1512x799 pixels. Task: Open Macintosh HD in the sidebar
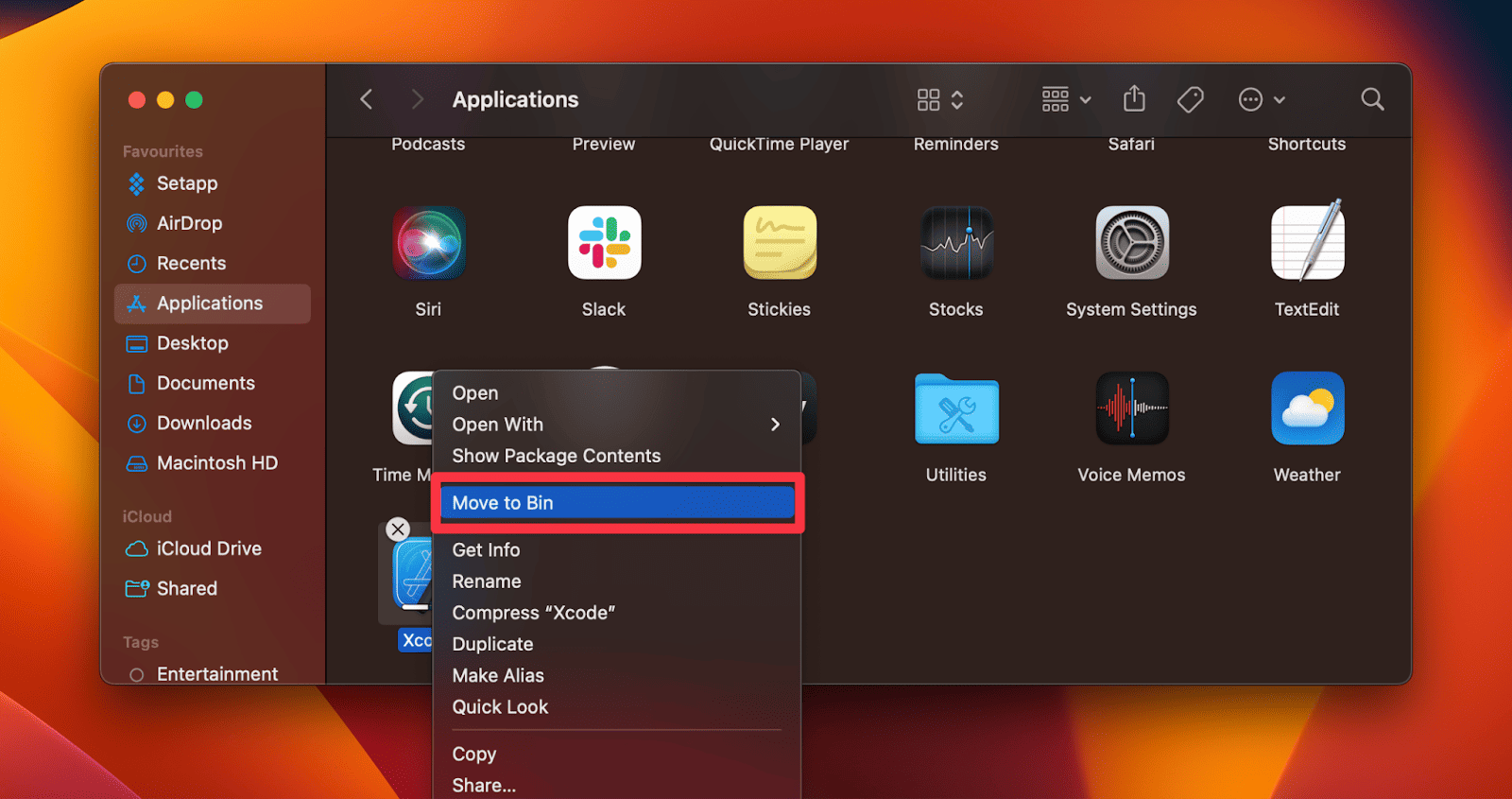[x=213, y=462]
